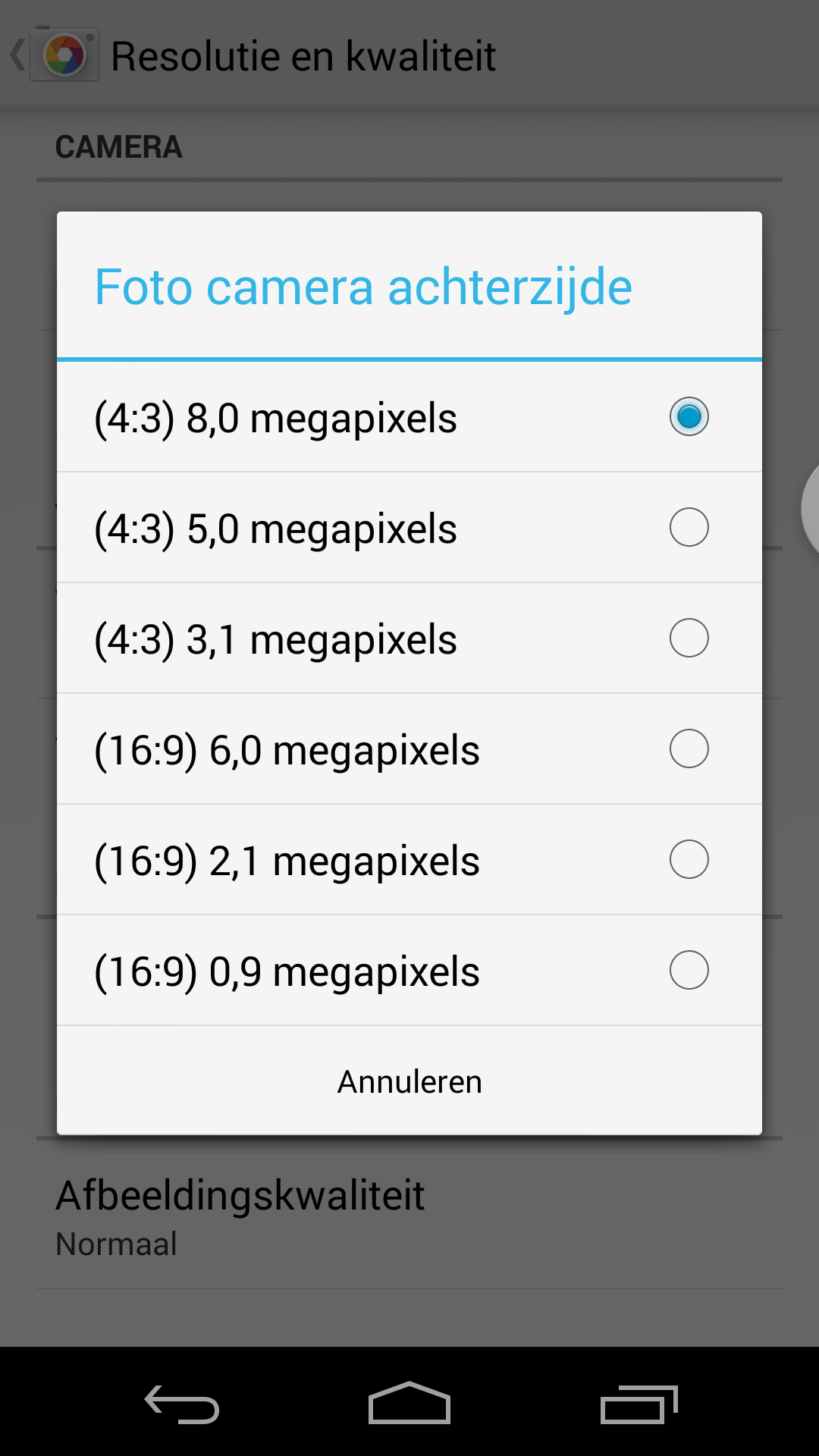This screenshot has height=1456, width=819.
Task: Select the (16:9) 6,0 megapixels radio button
Action: pyautogui.click(x=689, y=748)
